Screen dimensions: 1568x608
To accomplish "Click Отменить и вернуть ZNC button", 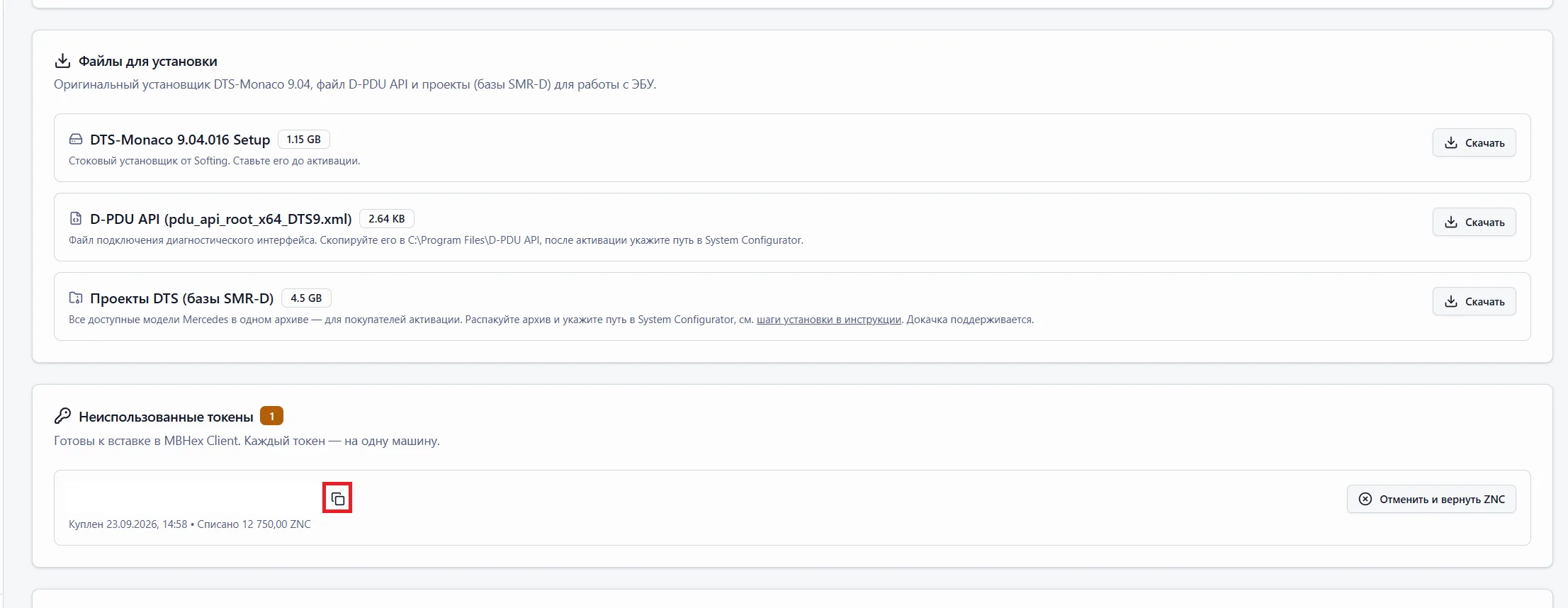I will click(1431, 499).
